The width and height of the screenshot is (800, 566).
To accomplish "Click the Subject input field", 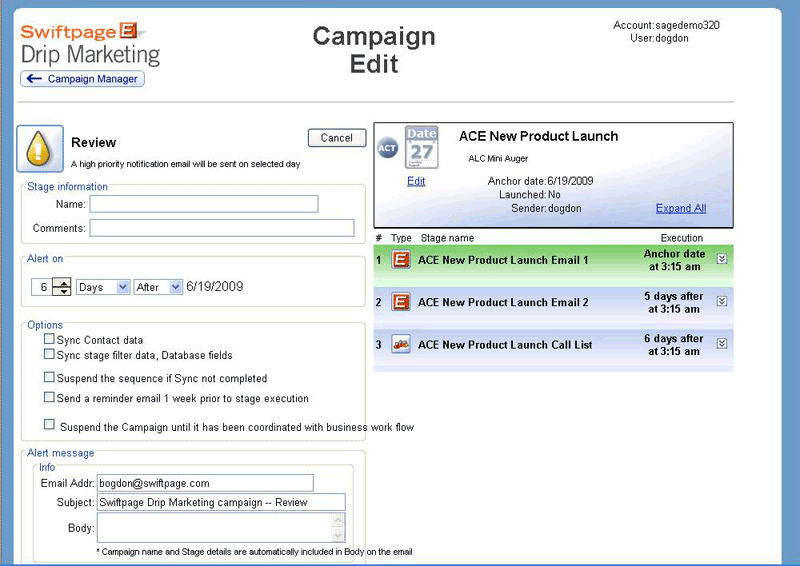I will 221,502.
